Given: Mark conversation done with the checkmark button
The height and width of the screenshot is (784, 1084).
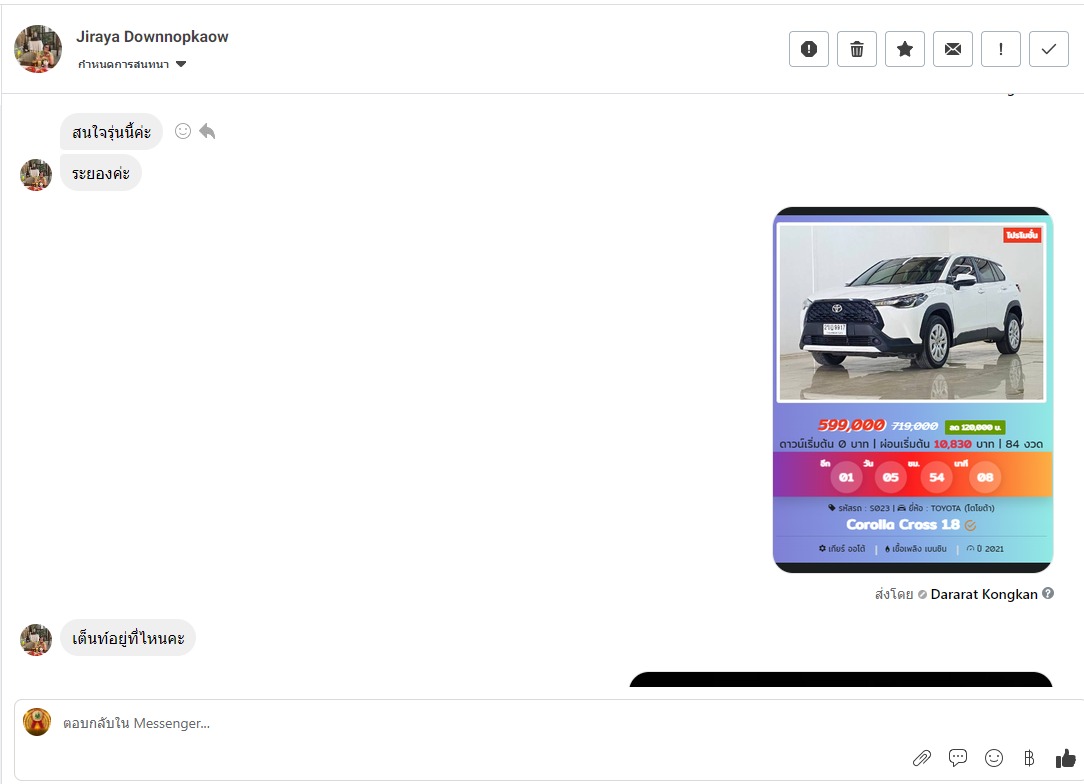Looking at the screenshot, I should (x=1049, y=49).
